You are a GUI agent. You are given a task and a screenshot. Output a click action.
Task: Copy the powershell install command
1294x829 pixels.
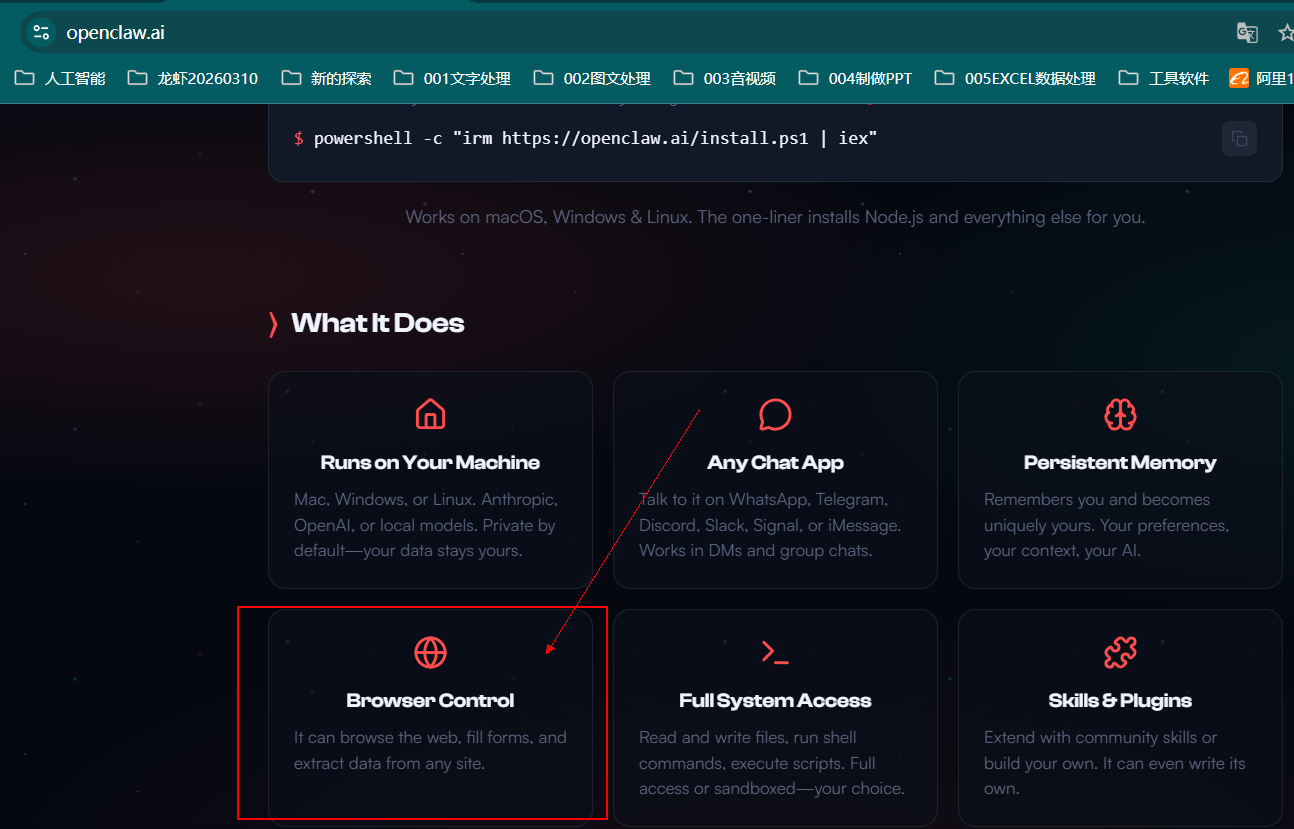pos(1239,138)
